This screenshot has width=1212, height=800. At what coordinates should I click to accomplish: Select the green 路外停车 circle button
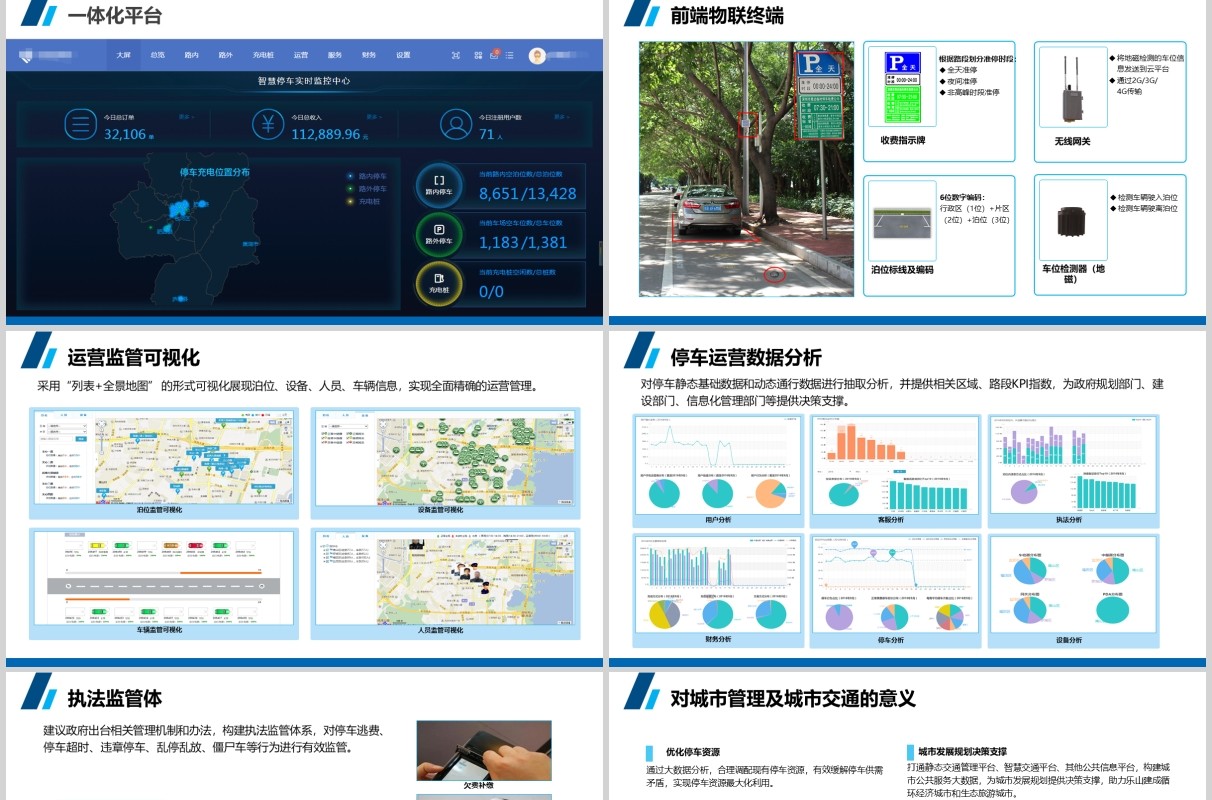click(439, 235)
